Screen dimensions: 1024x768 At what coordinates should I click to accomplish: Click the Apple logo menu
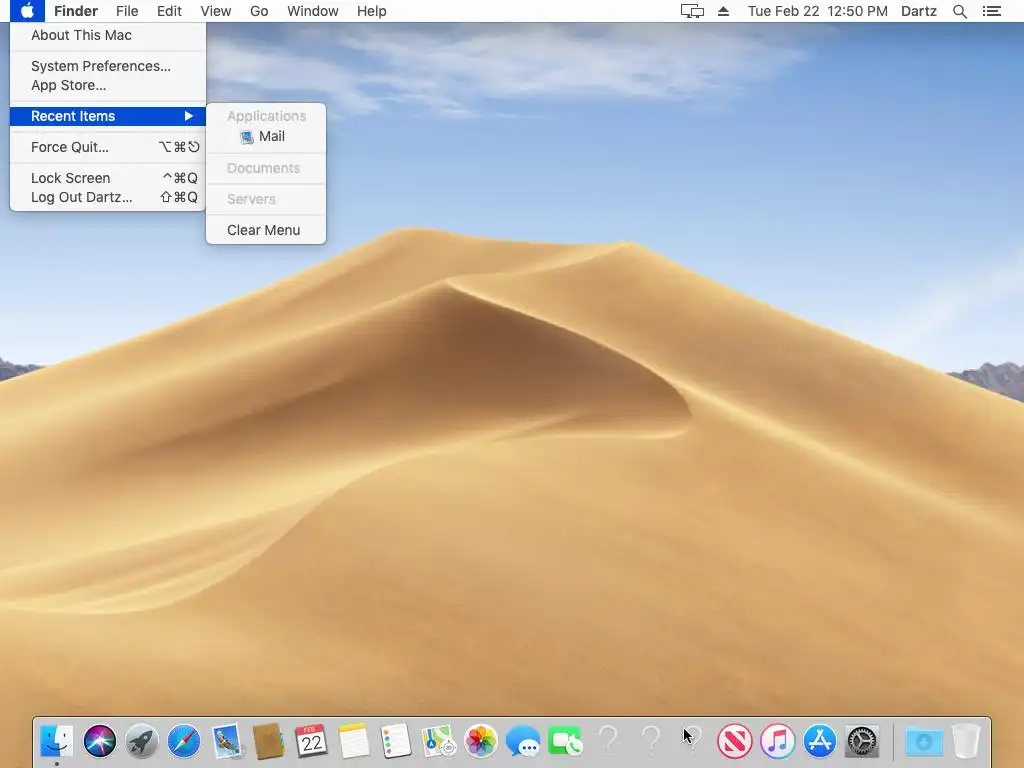pos(27,11)
